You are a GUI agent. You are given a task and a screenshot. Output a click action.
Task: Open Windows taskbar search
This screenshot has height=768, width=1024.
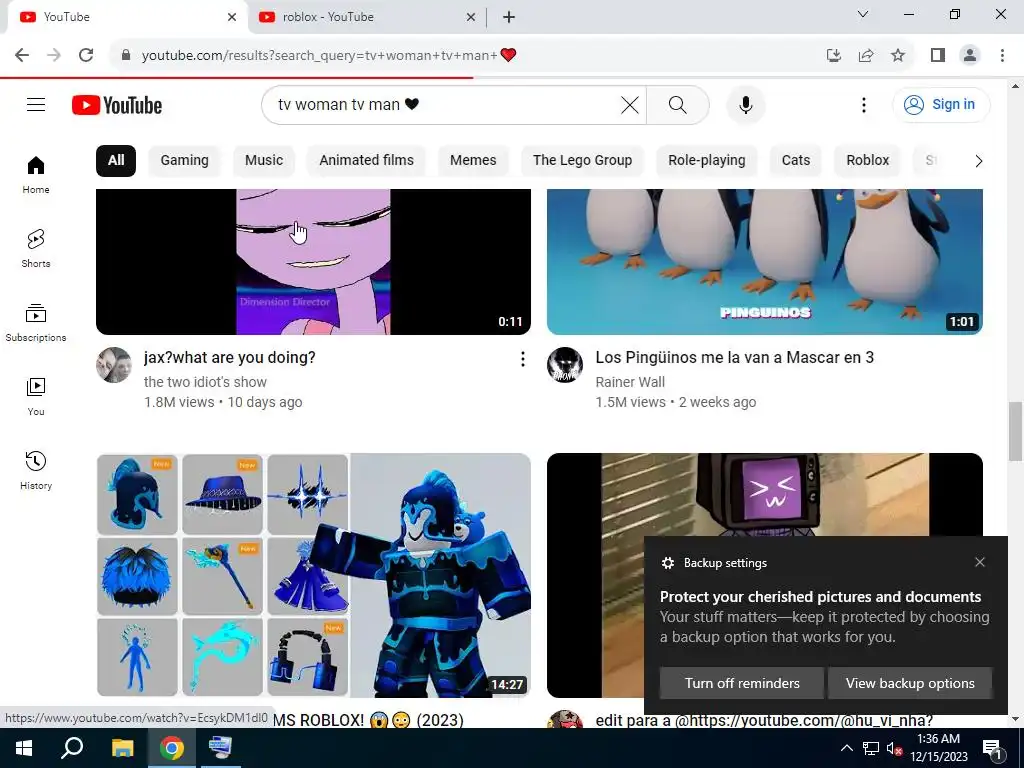pos(72,748)
